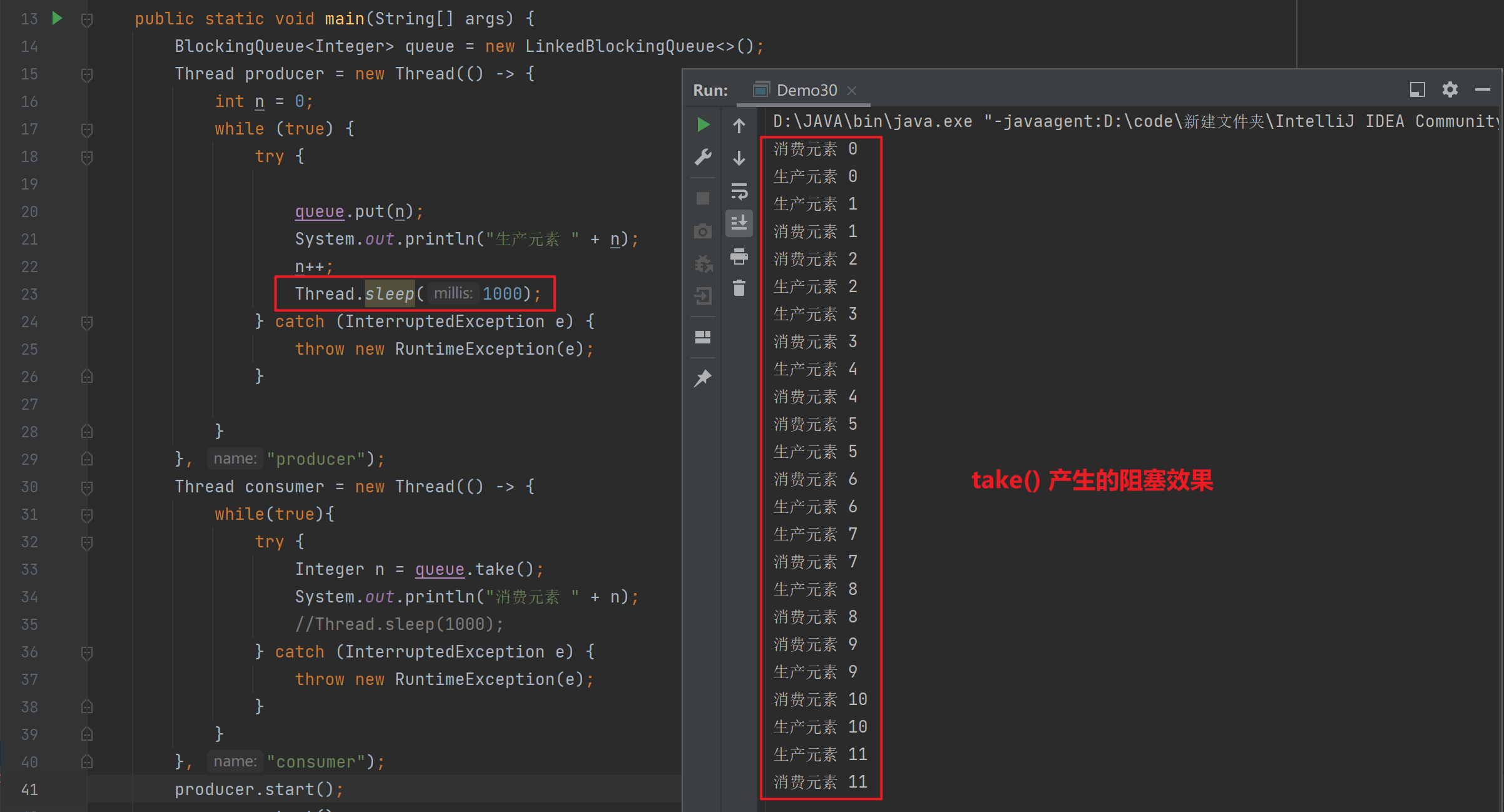Toggle the Run panel layout icon

(x=703, y=337)
